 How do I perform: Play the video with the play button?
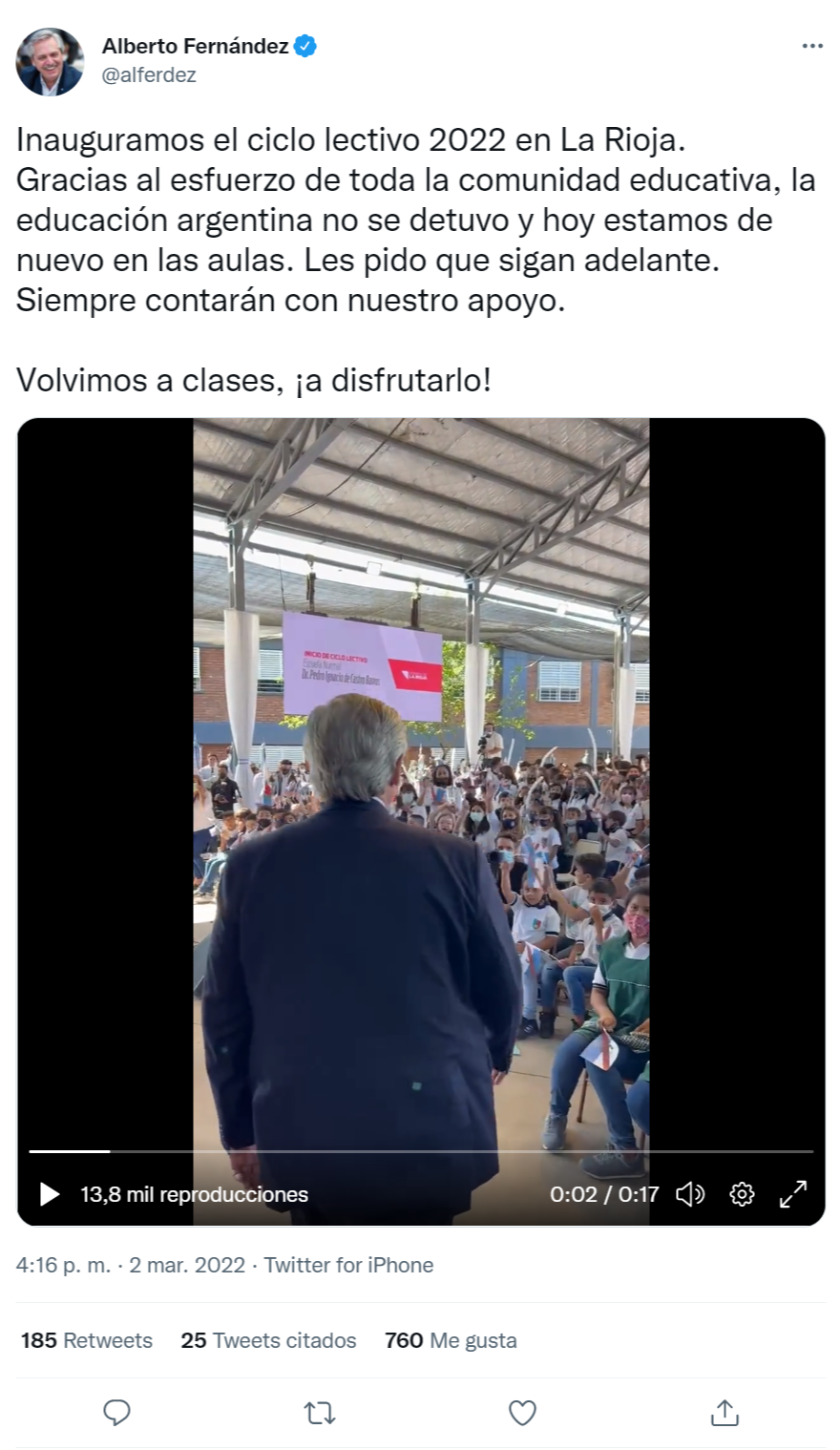click(50, 1194)
